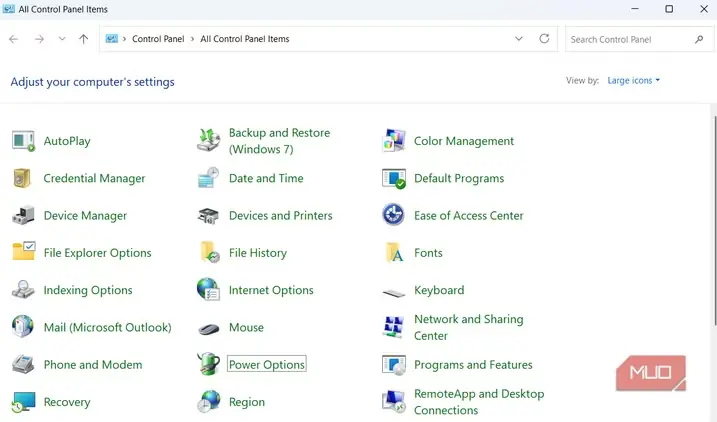This screenshot has width=717, height=422.
Task: Open the Default Programs icon
Action: (394, 178)
